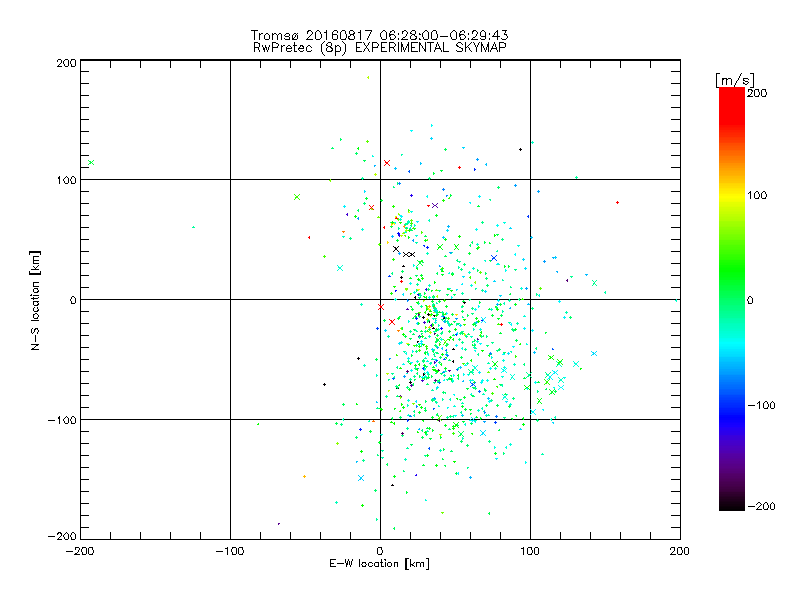The image size is (800, 600).
Task: Click the x-axis tick label "100"
Action: click(530, 551)
